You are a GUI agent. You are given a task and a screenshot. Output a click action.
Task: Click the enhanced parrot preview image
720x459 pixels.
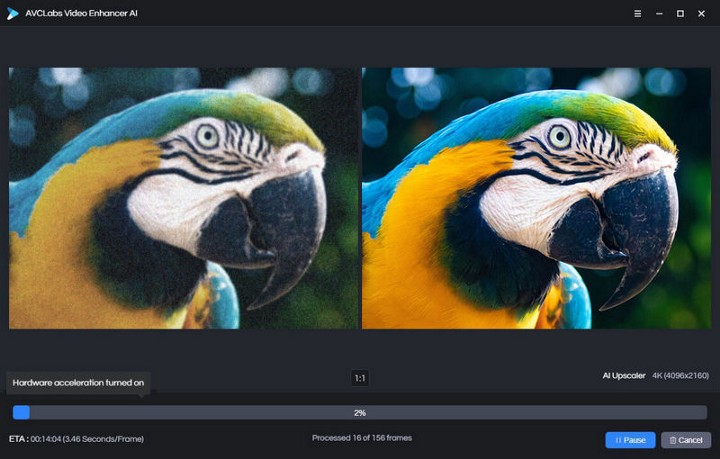pyautogui.click(x=536, y=198)
